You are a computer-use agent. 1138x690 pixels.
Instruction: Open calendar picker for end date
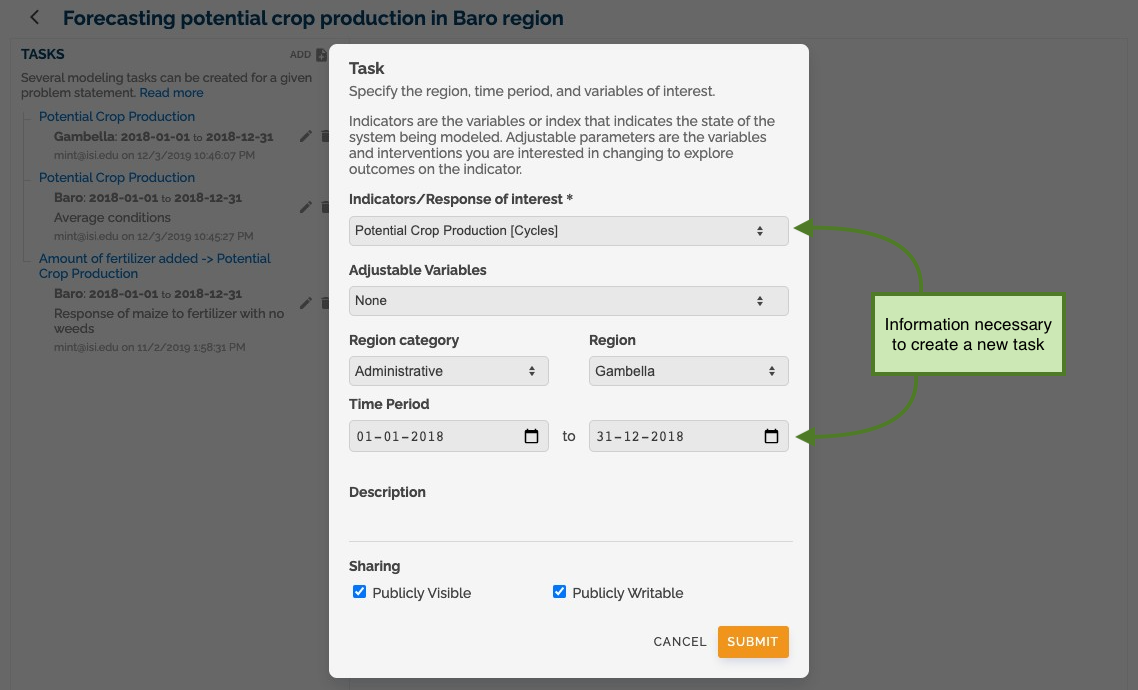coord(771,436)
